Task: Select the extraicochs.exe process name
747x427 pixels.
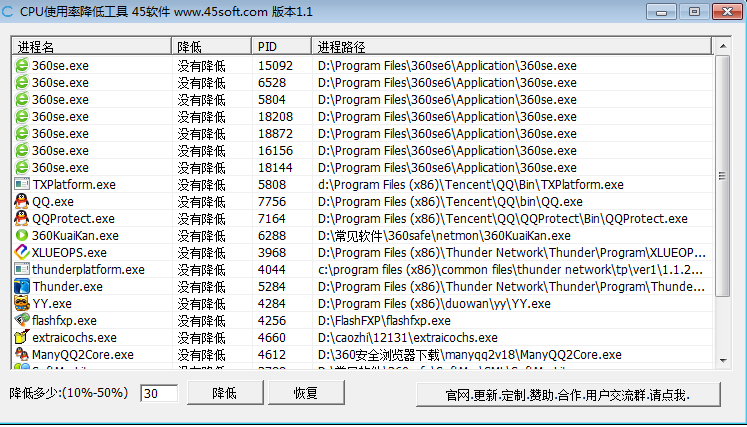Action: [74, 338]
